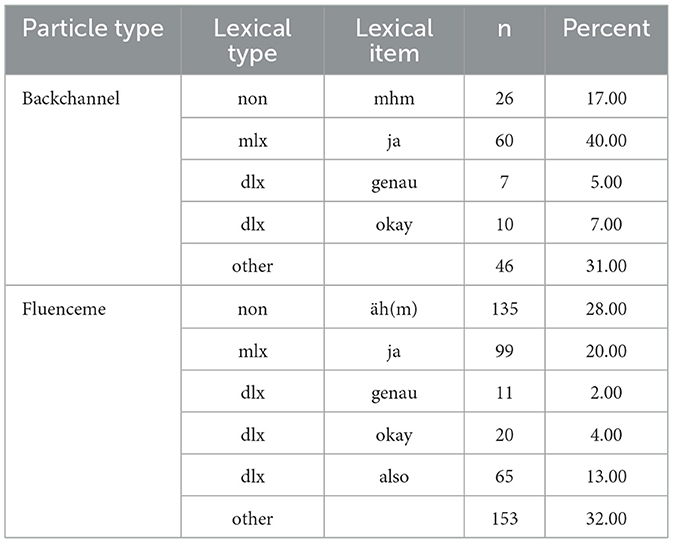673x543 pixels.
Task: Select the "Lexical type" header cell
Action: point(252,40)
